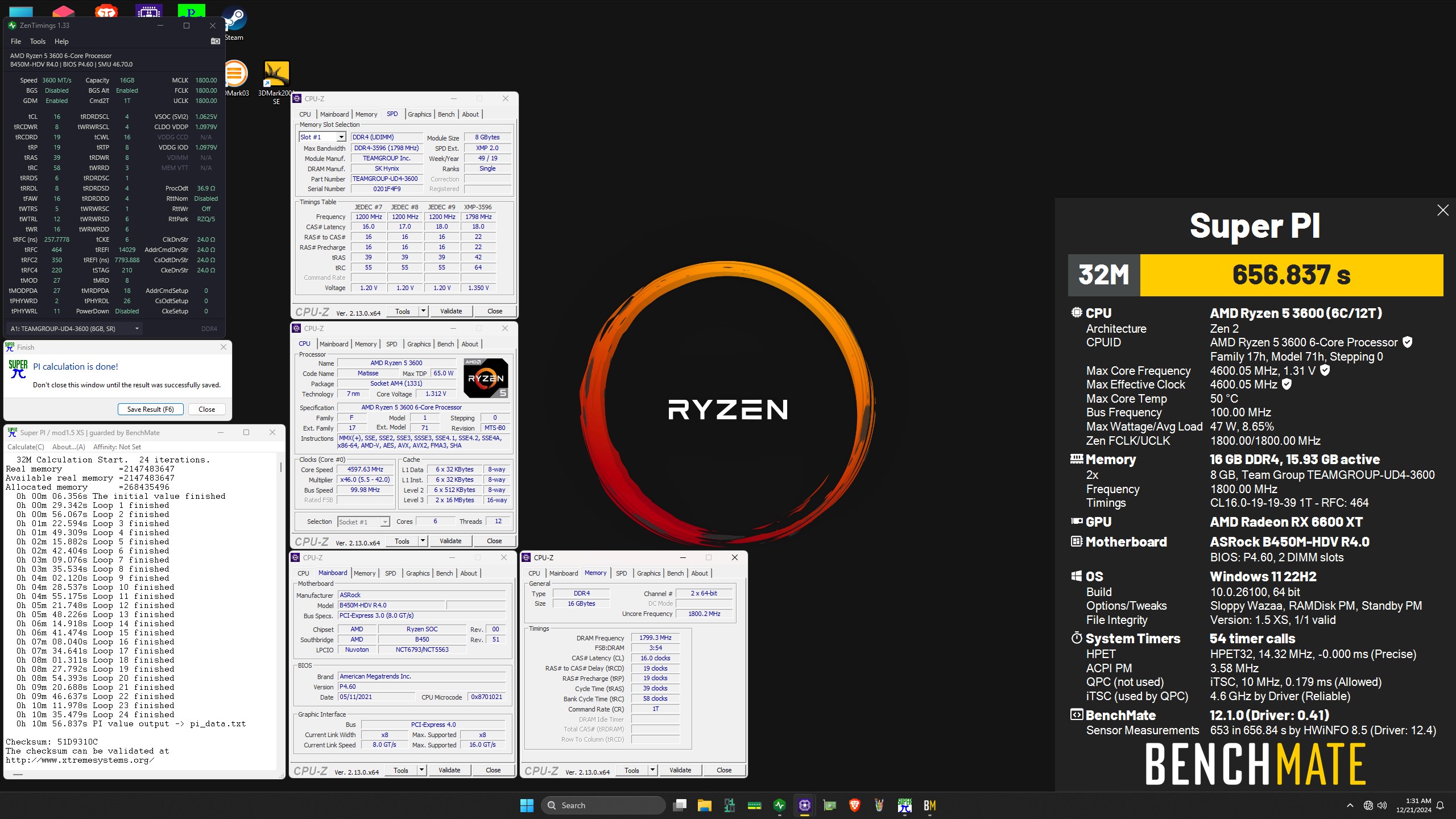Expand Tools arrow in CPU-Z Memory window
The width and height of the screenshot is (1456, 819).
point(652,770)
